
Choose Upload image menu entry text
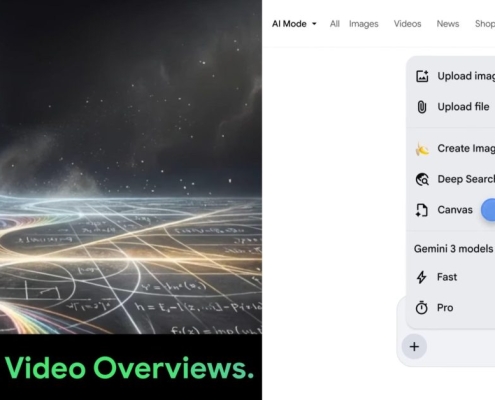[466, 76]
